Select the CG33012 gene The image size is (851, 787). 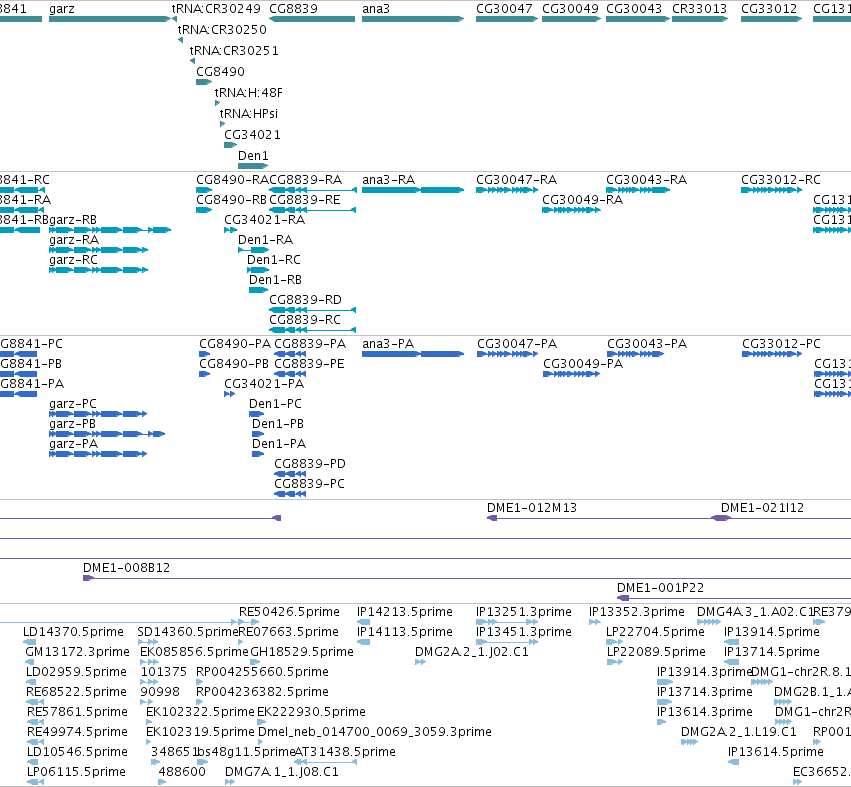(x=771, y=19)
